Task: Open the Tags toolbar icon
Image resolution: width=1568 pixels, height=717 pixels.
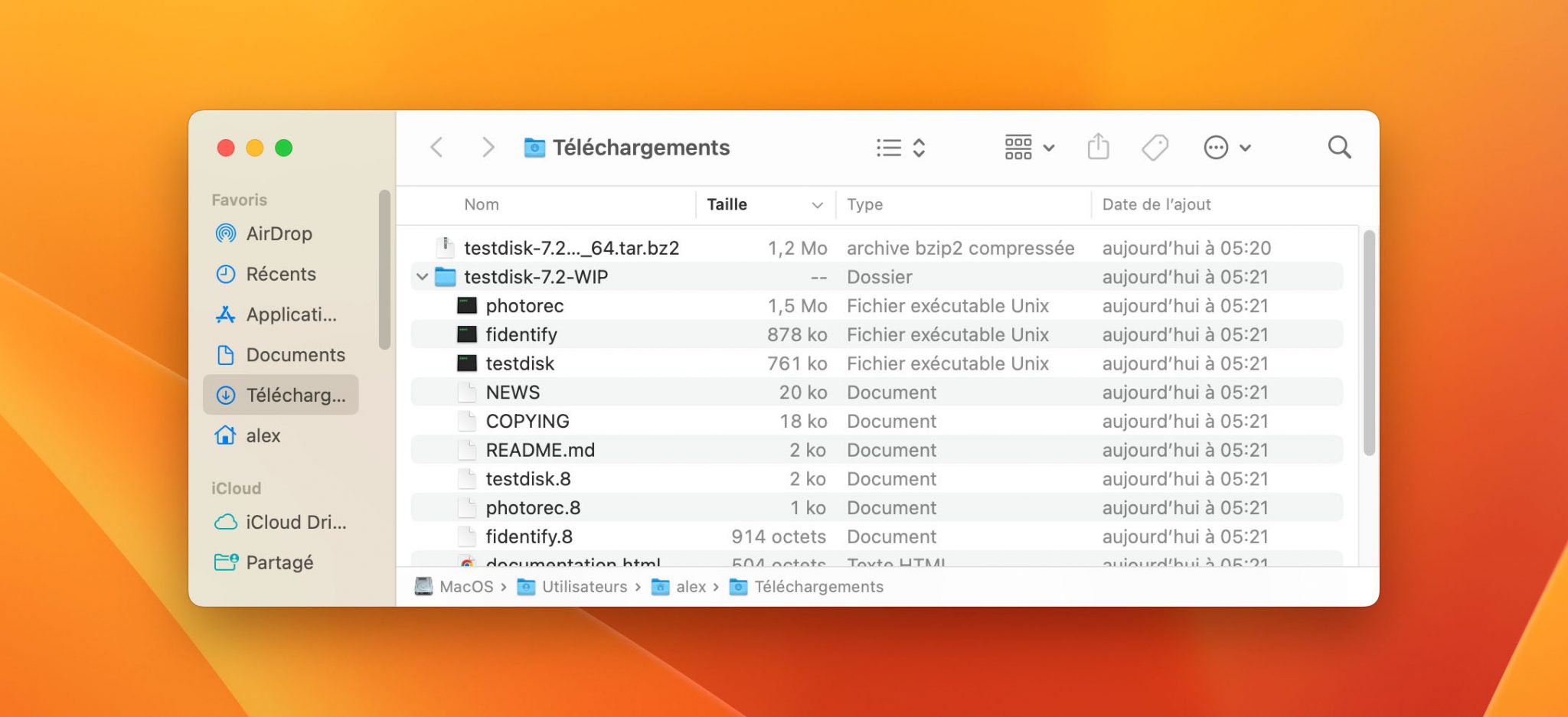Action: pos(1155,147)
